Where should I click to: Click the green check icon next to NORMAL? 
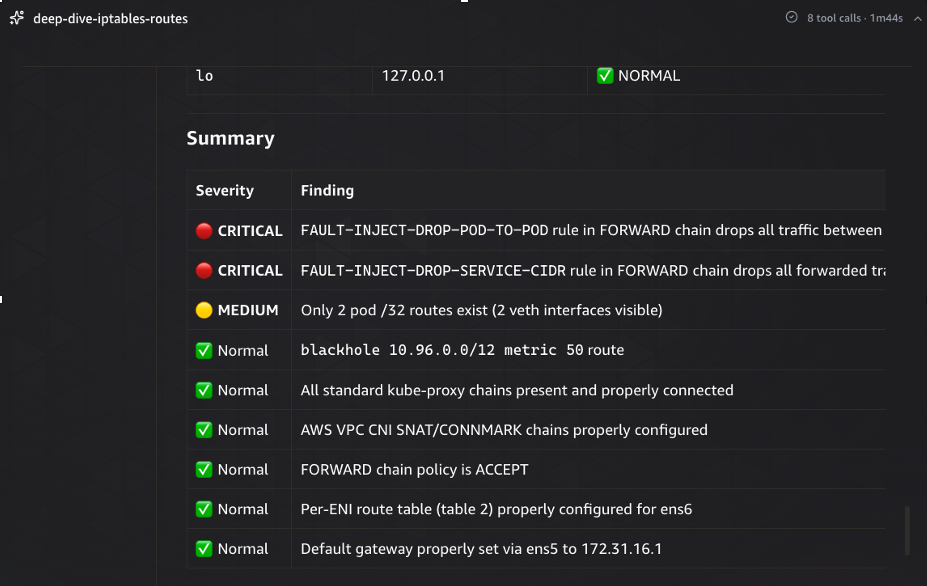pos(605,76)
